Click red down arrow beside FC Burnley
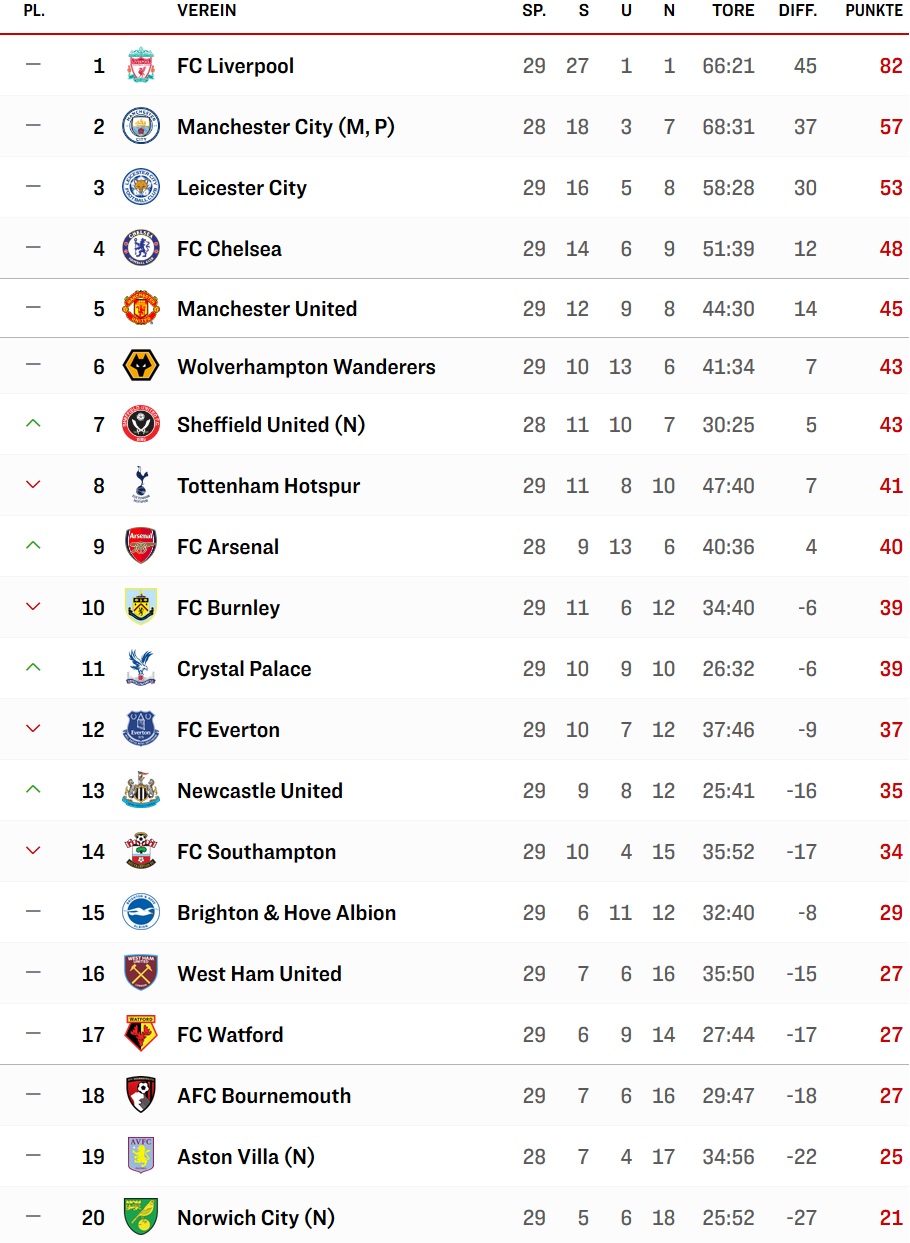This screenshot has width=910, height=1243. pos(33,607)
